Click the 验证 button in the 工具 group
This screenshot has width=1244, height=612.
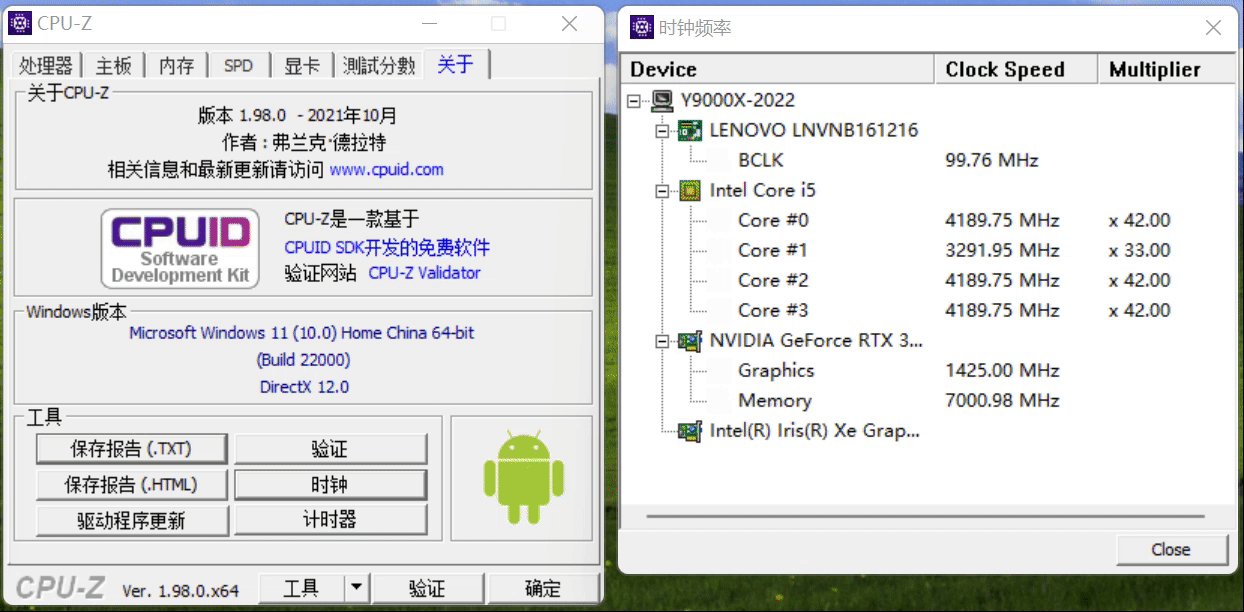click(x=330, y=449)
